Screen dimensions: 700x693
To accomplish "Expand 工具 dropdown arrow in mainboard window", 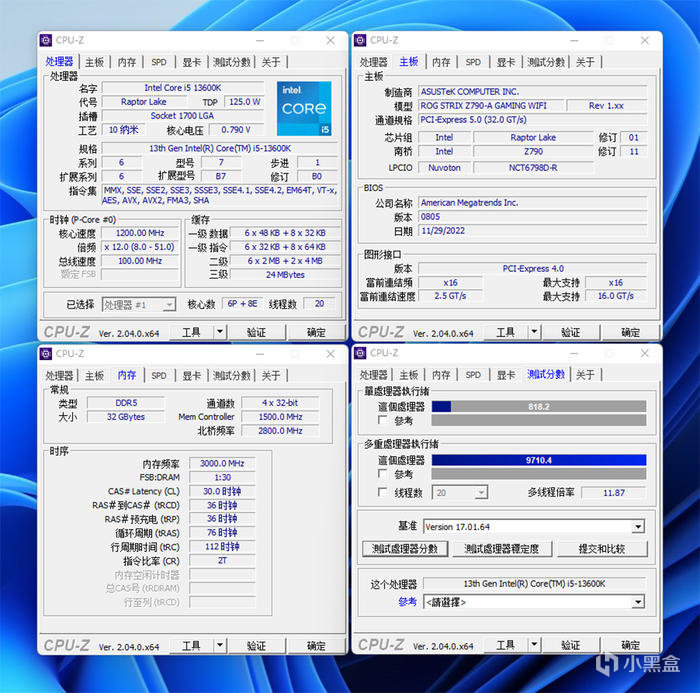I will (x=534, y=332).
